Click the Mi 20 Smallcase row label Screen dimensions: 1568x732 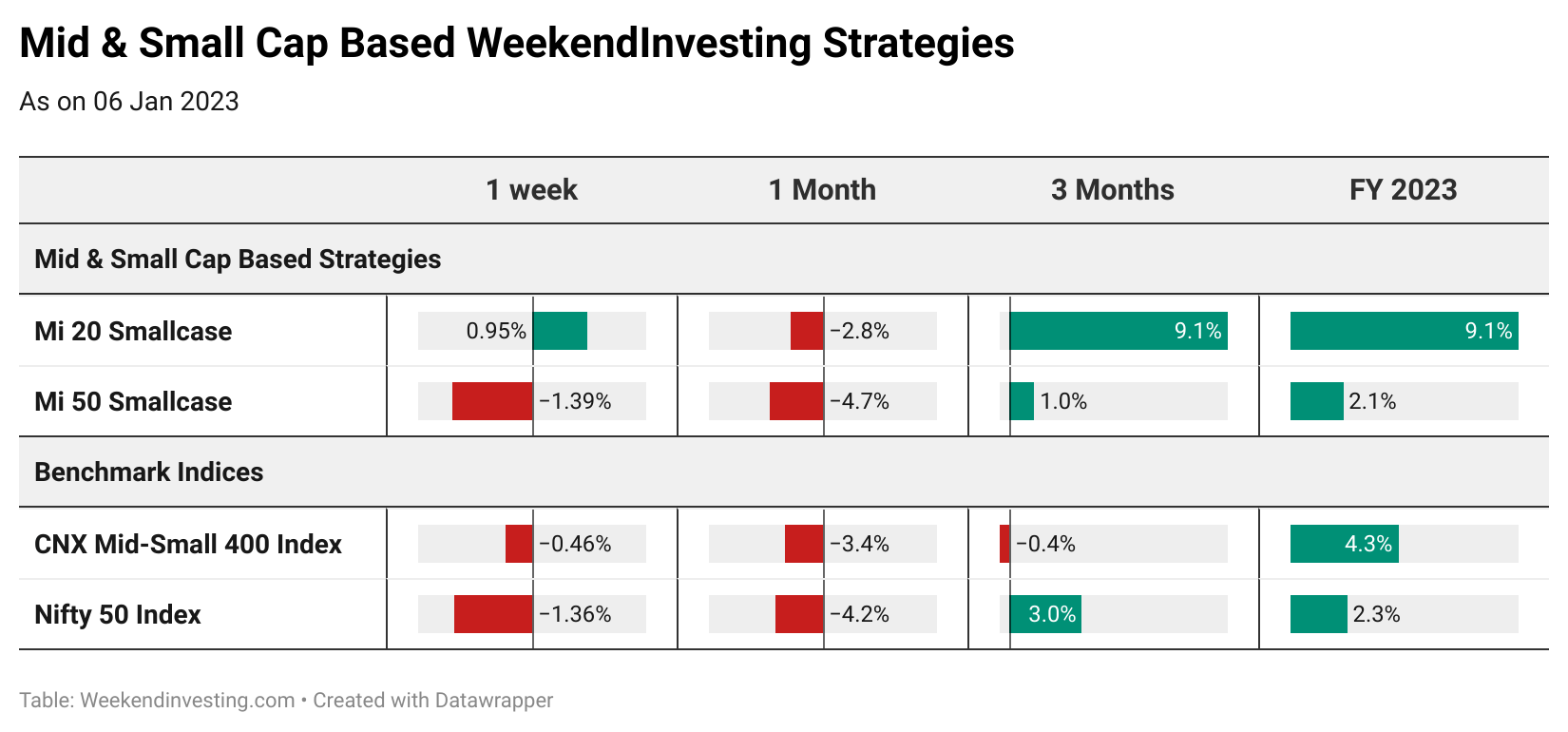click(x=133, y=331)
